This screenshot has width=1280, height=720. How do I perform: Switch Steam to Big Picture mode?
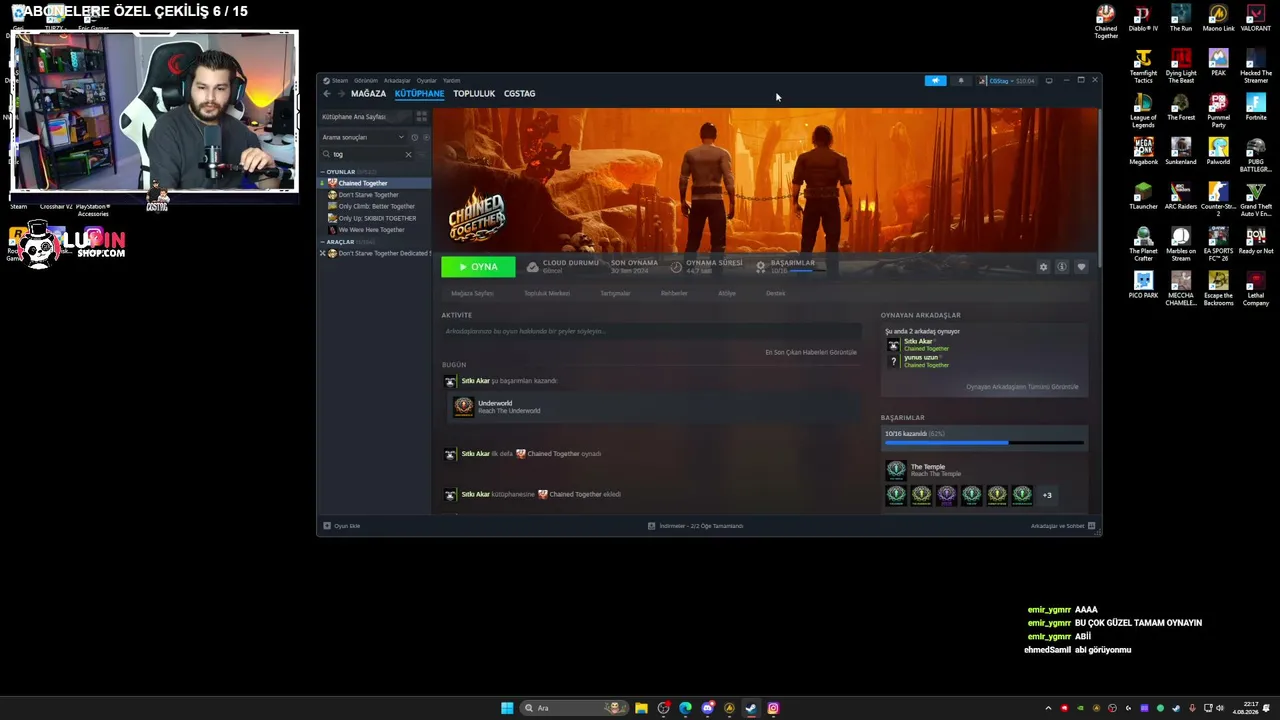[1048, 81]
